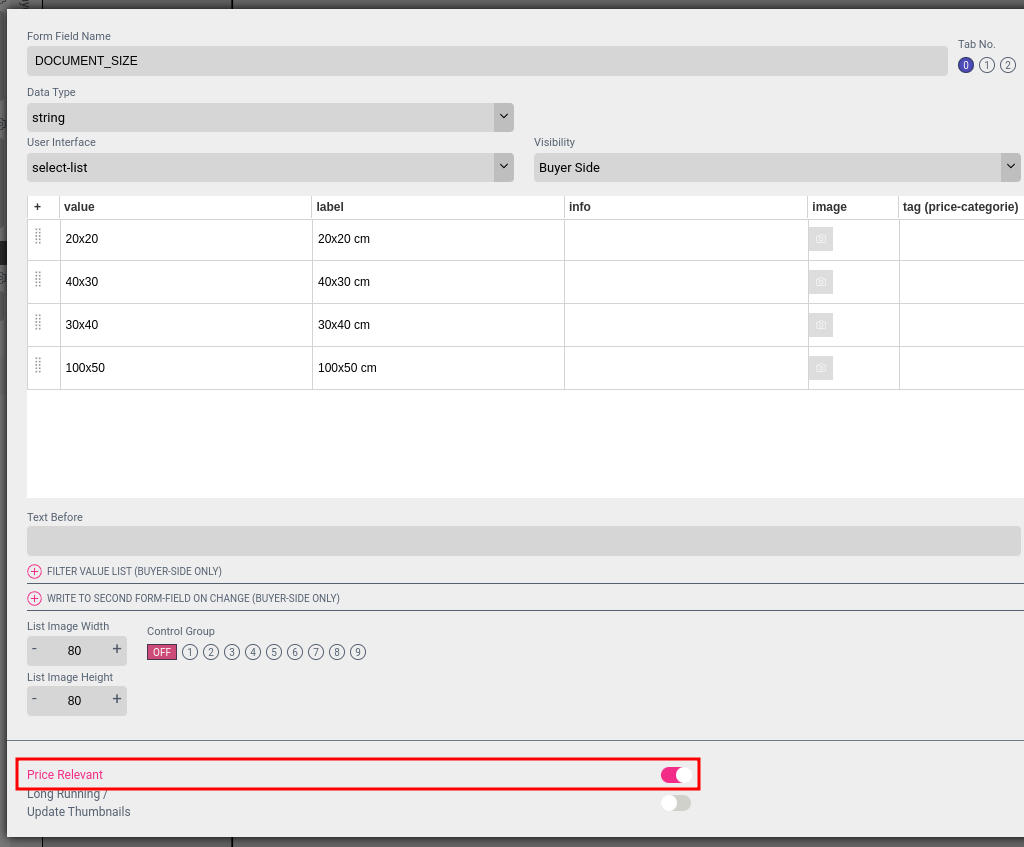The image size is (1024, 847).
Task: Select Tab No. 0
Action: click(966, 65)
